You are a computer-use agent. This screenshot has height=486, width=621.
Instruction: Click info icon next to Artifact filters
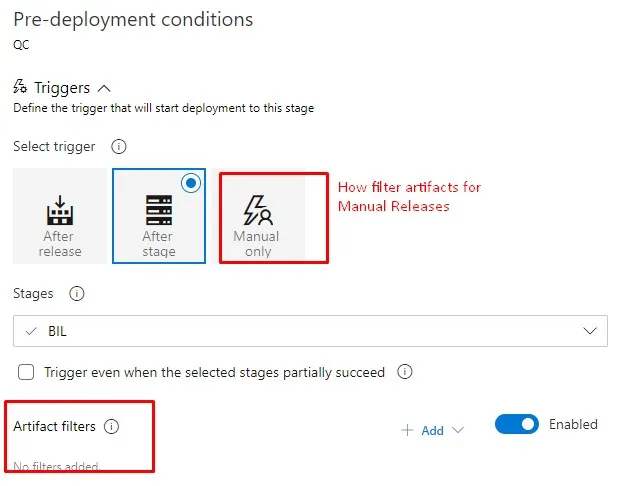tap(111, 426)
